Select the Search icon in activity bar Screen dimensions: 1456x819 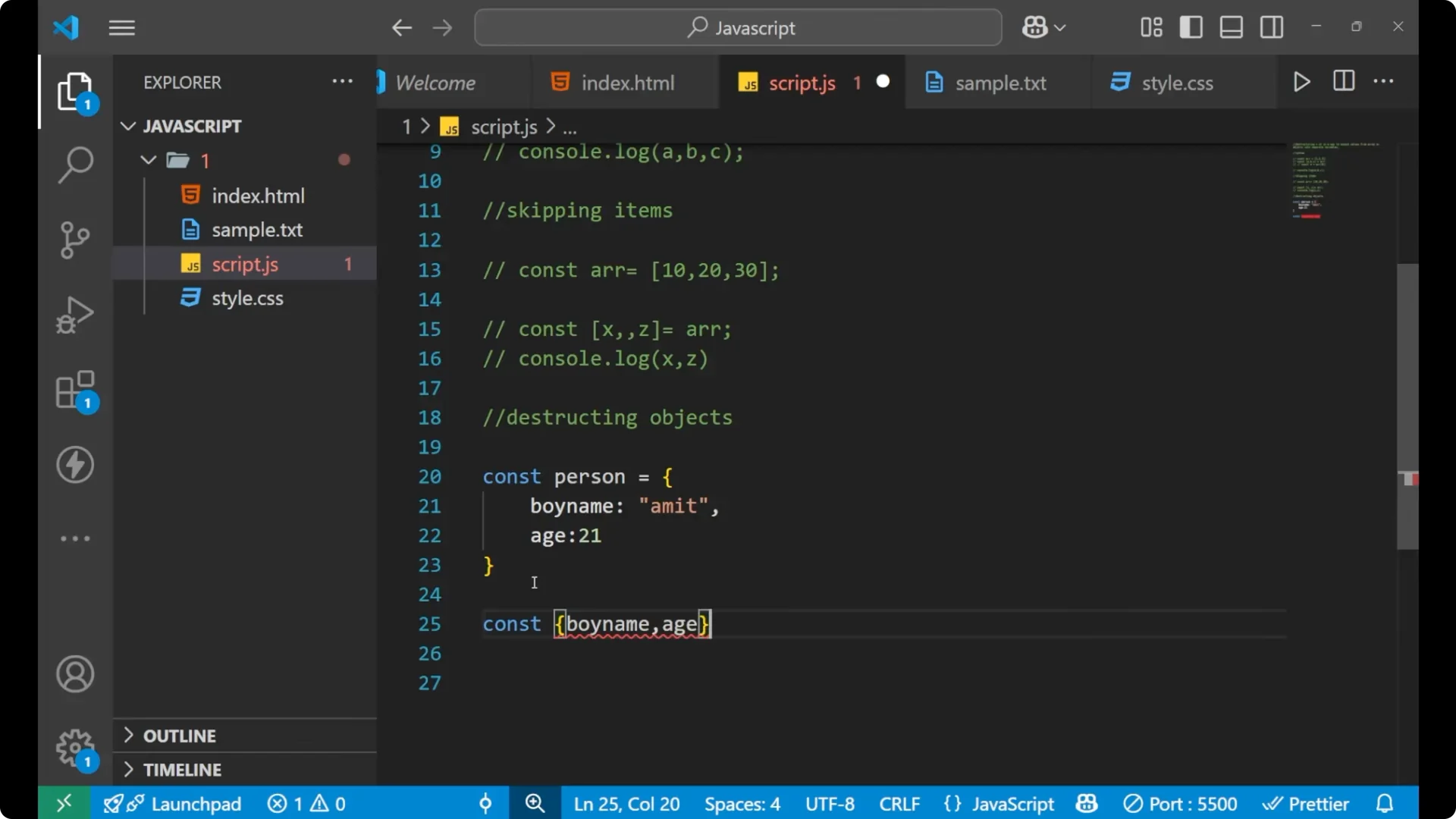click(75, 164)
